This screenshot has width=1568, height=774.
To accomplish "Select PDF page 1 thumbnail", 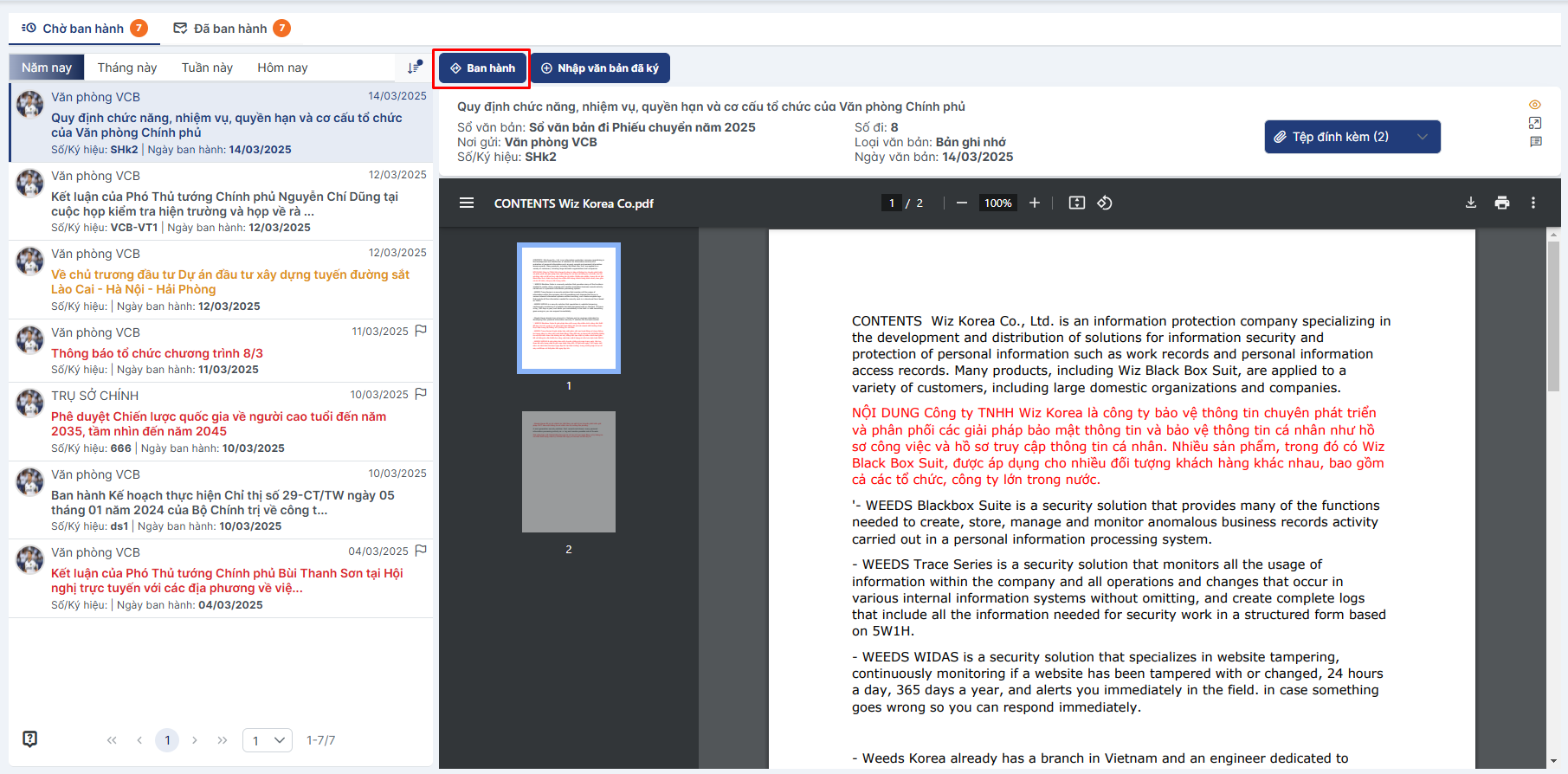I will pos(569,308).
